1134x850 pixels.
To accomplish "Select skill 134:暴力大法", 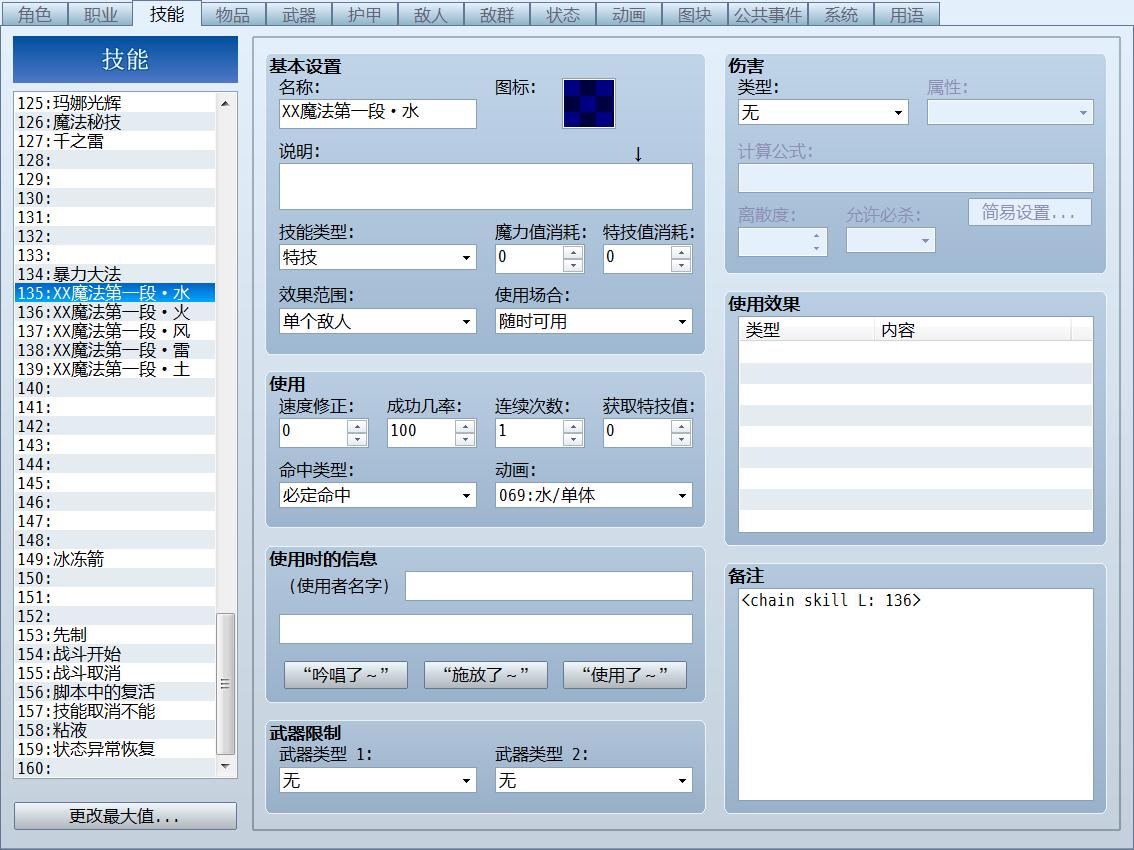I will click(115, 274).
